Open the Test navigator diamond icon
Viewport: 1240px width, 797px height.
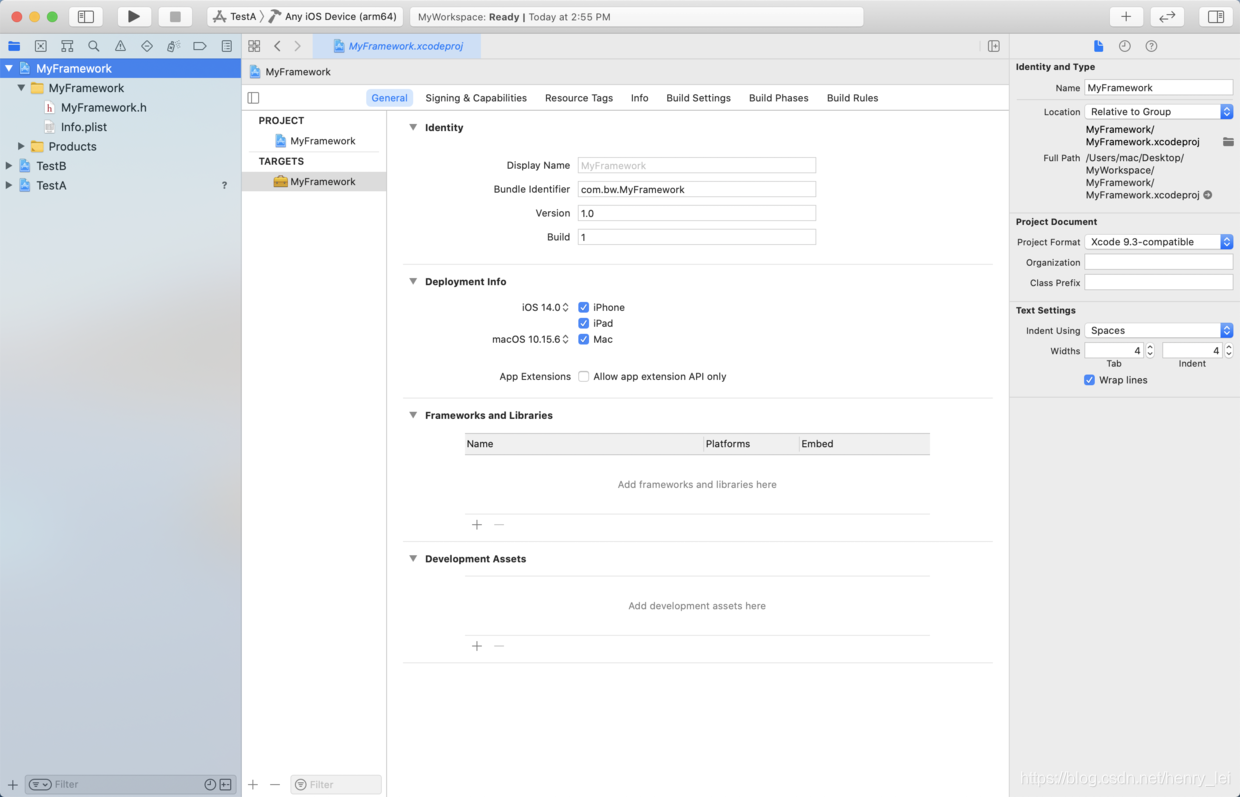[x=147, y=46]
